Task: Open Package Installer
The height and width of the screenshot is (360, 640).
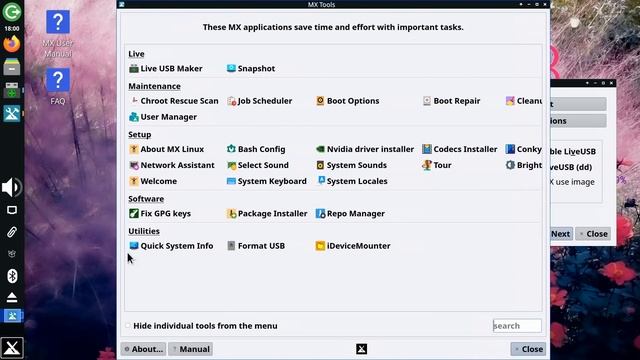Action: (267, 213)
